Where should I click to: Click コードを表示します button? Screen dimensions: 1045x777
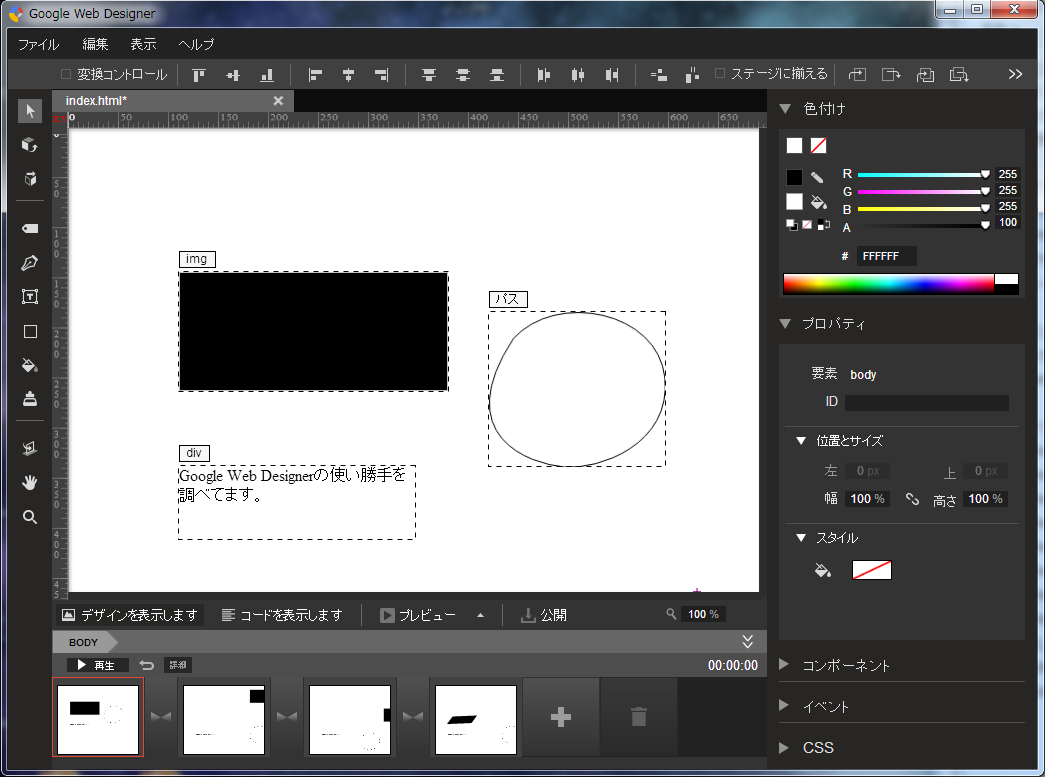point(282,615)
